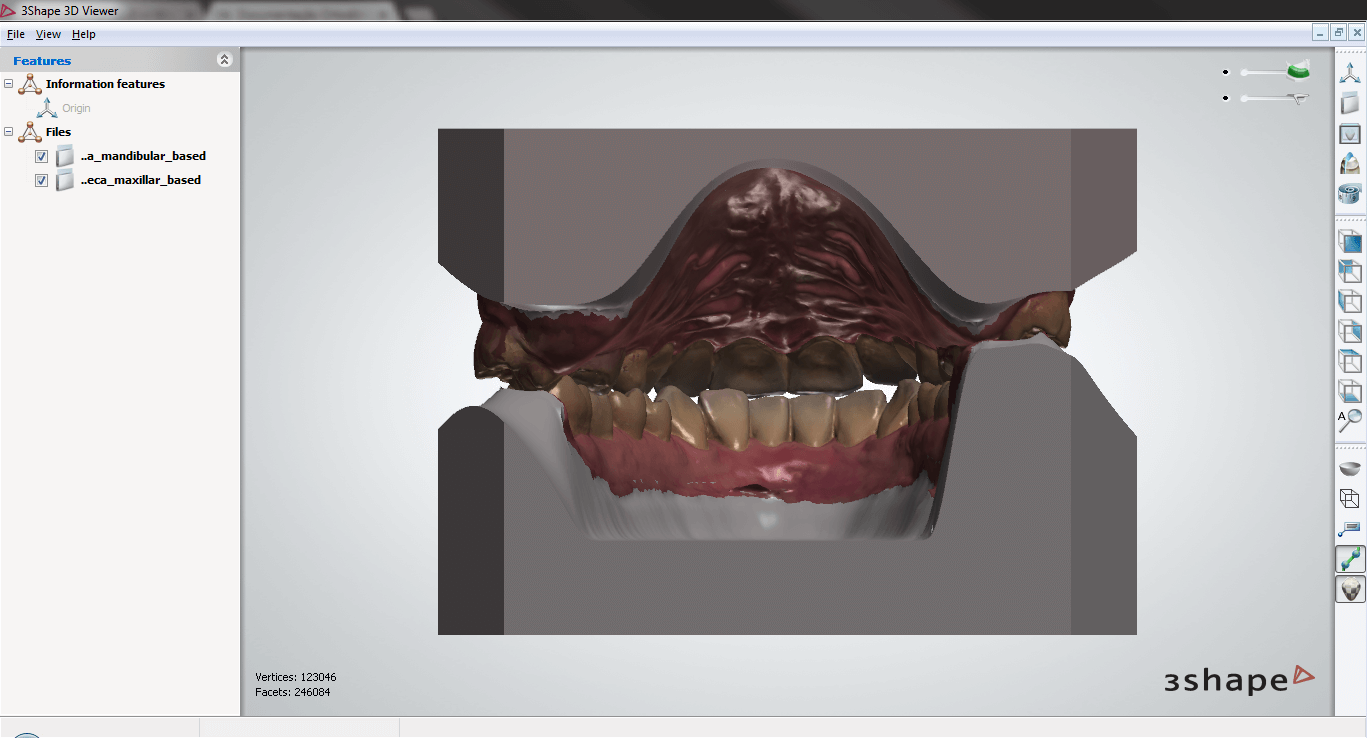Uncheck the mandibular_based file checkbox

pos(41,157)
